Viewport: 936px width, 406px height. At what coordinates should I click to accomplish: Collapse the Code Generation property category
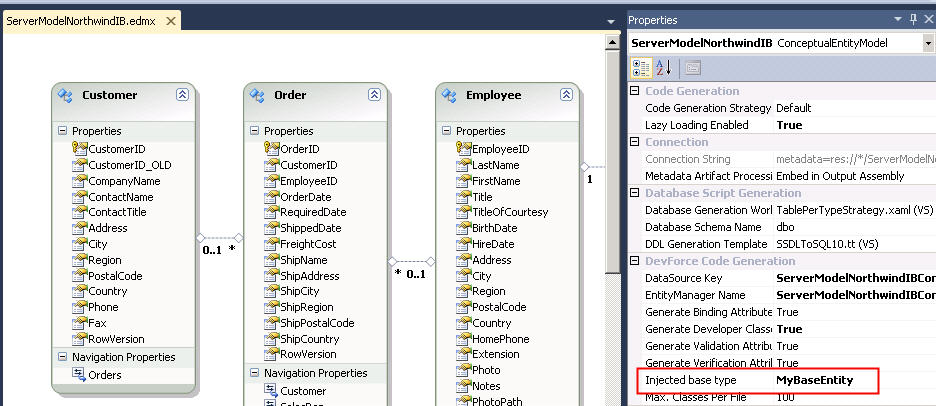635,91
